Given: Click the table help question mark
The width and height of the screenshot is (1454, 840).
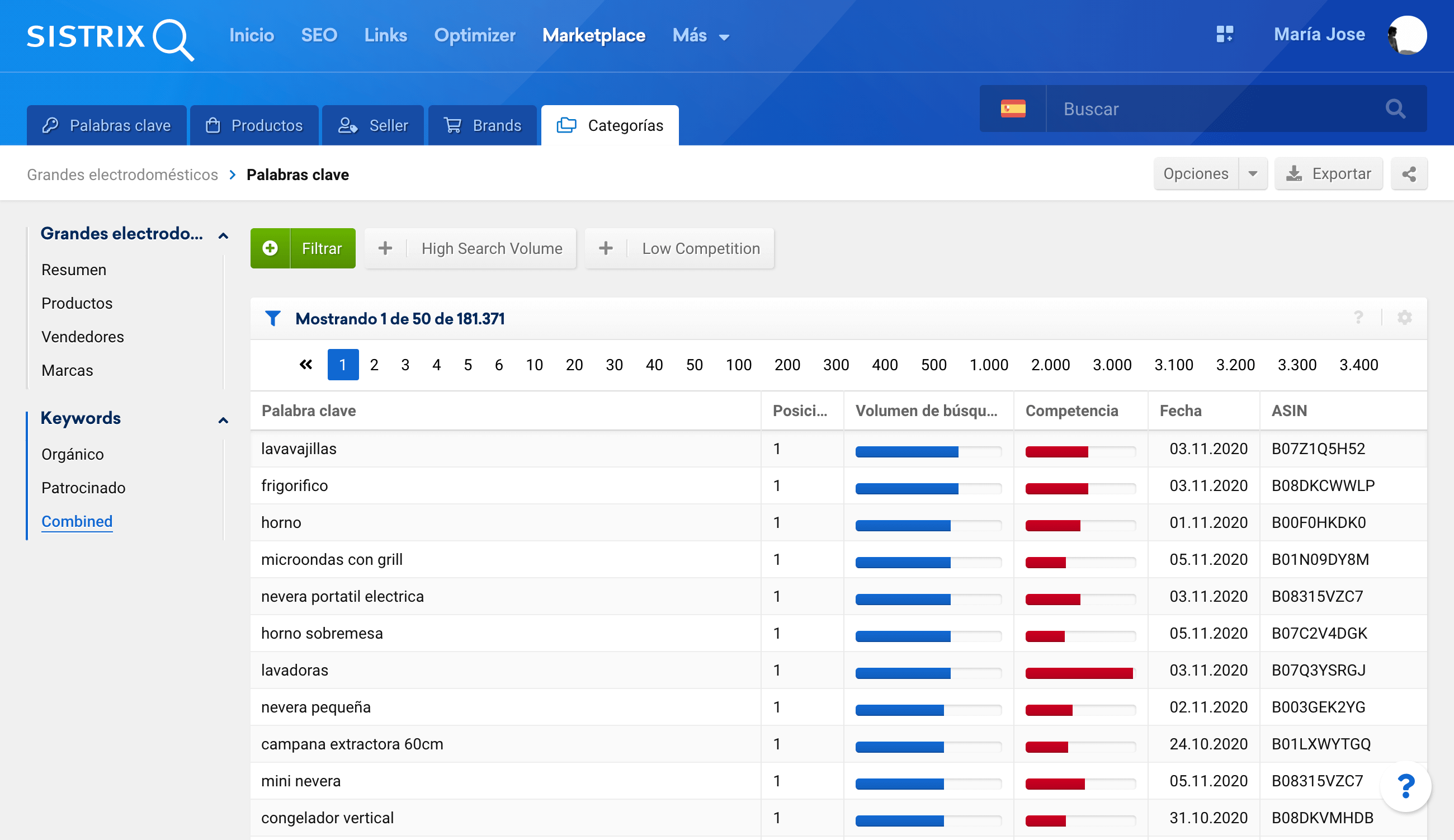Looking at the screenshot, I should [1358, 318].
